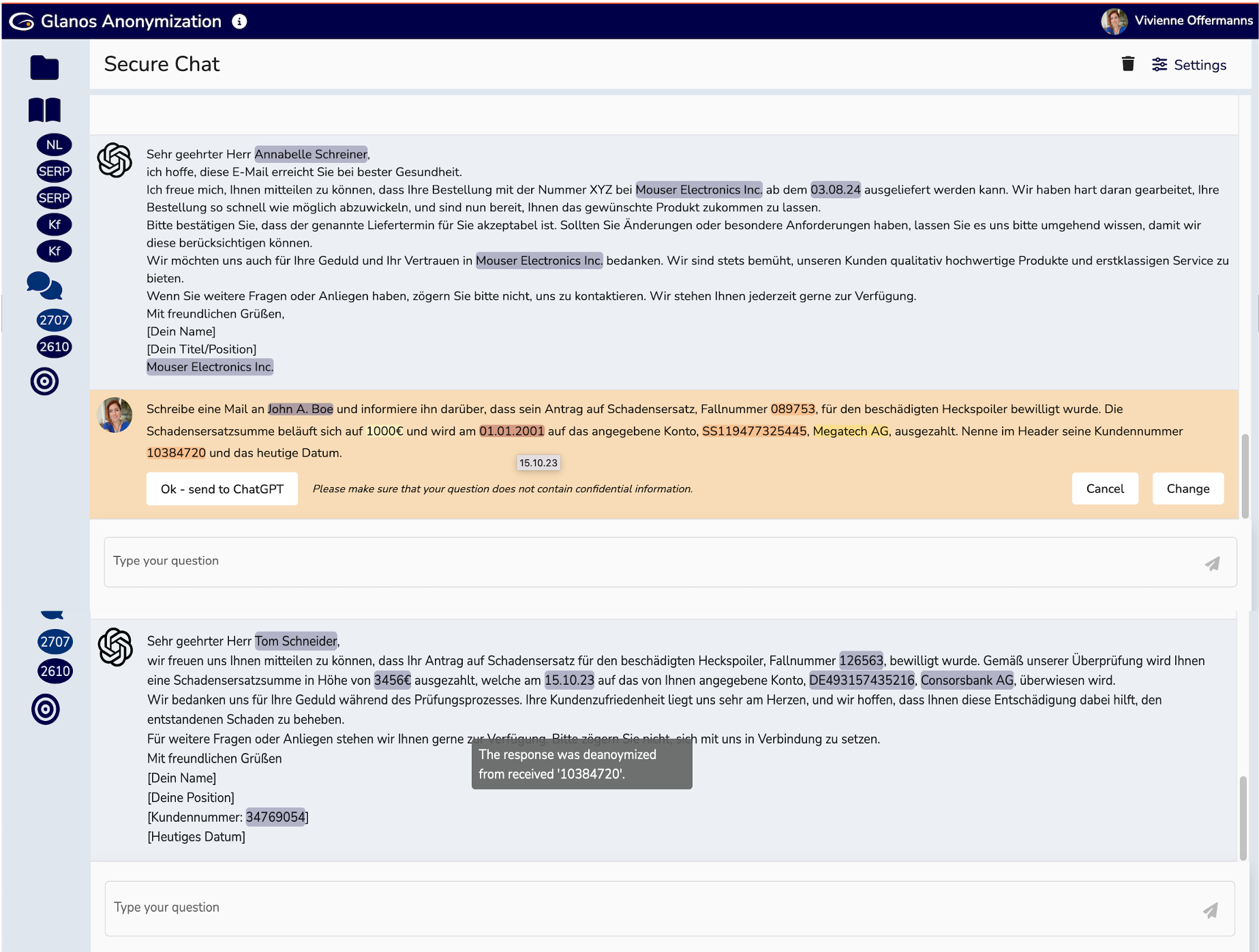Click the customer number 34769054
This screenshot has height=952, width=1259.
tap(275, 817)
